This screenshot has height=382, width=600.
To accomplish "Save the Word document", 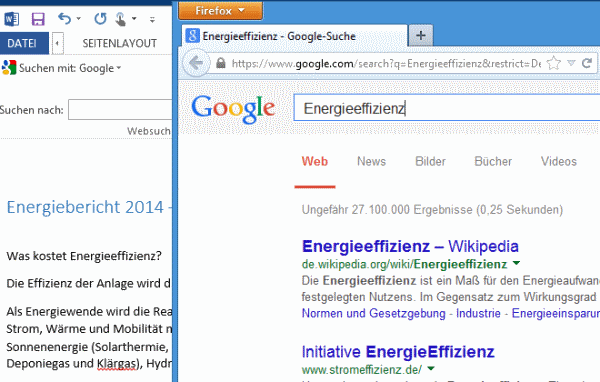I will [x=38, y=19].
